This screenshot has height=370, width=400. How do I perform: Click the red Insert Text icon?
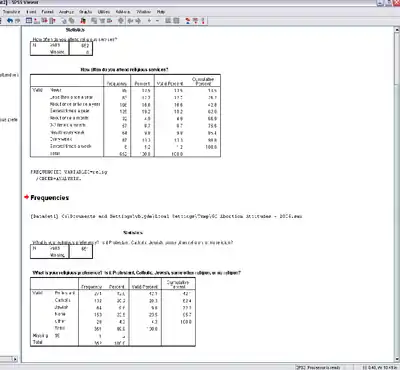tap(203, 21)
